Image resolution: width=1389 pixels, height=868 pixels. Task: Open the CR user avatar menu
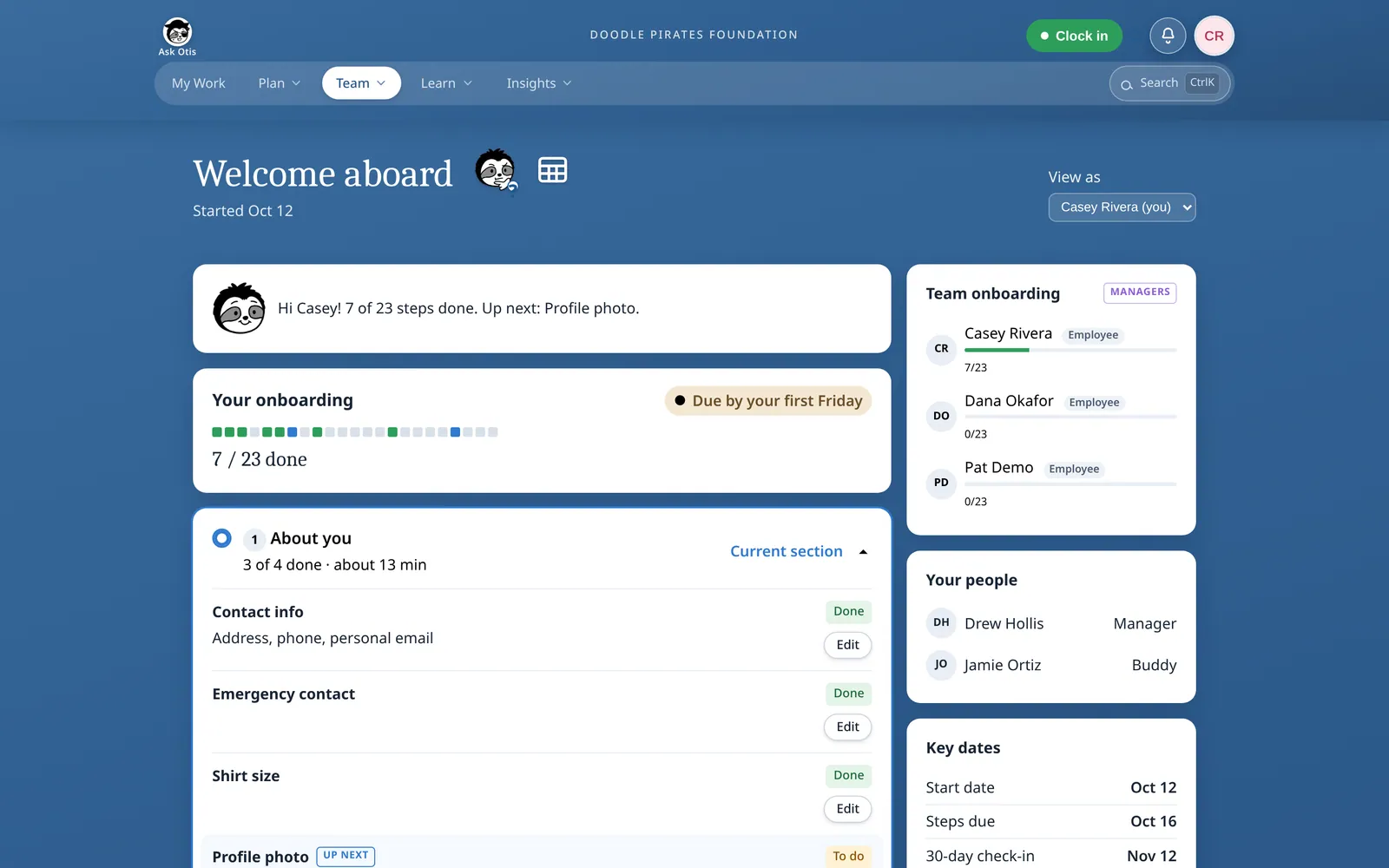tap(1214, 36)
